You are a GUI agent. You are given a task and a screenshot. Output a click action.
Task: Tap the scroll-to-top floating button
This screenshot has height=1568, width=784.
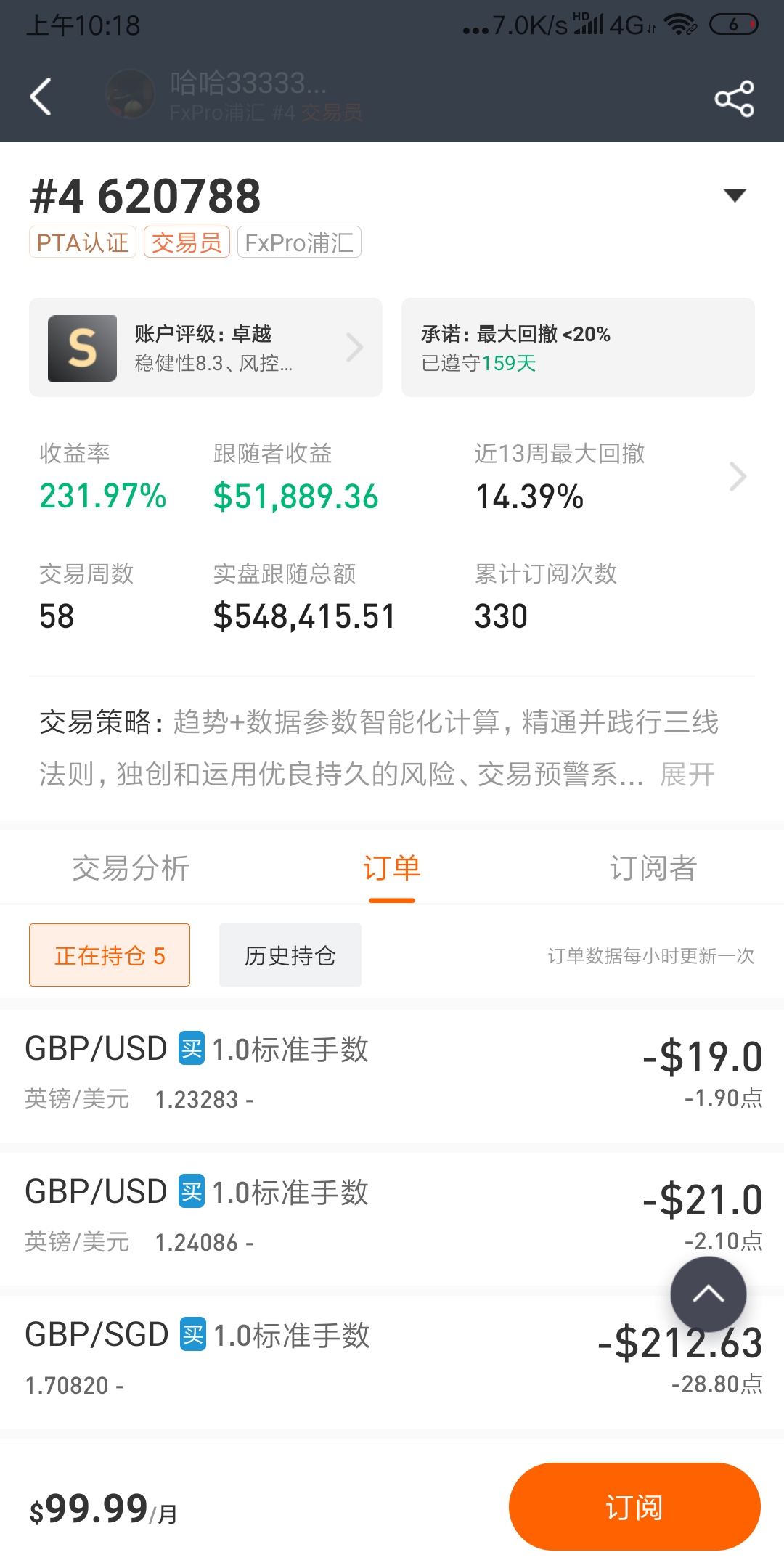708,1294
